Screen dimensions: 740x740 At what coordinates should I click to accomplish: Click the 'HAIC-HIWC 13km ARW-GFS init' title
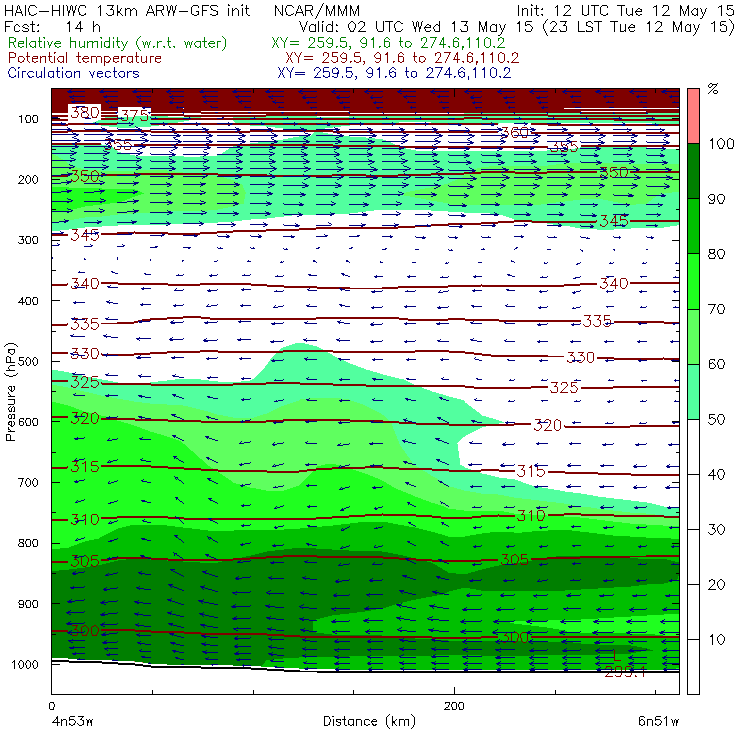[x=127, y=10]
